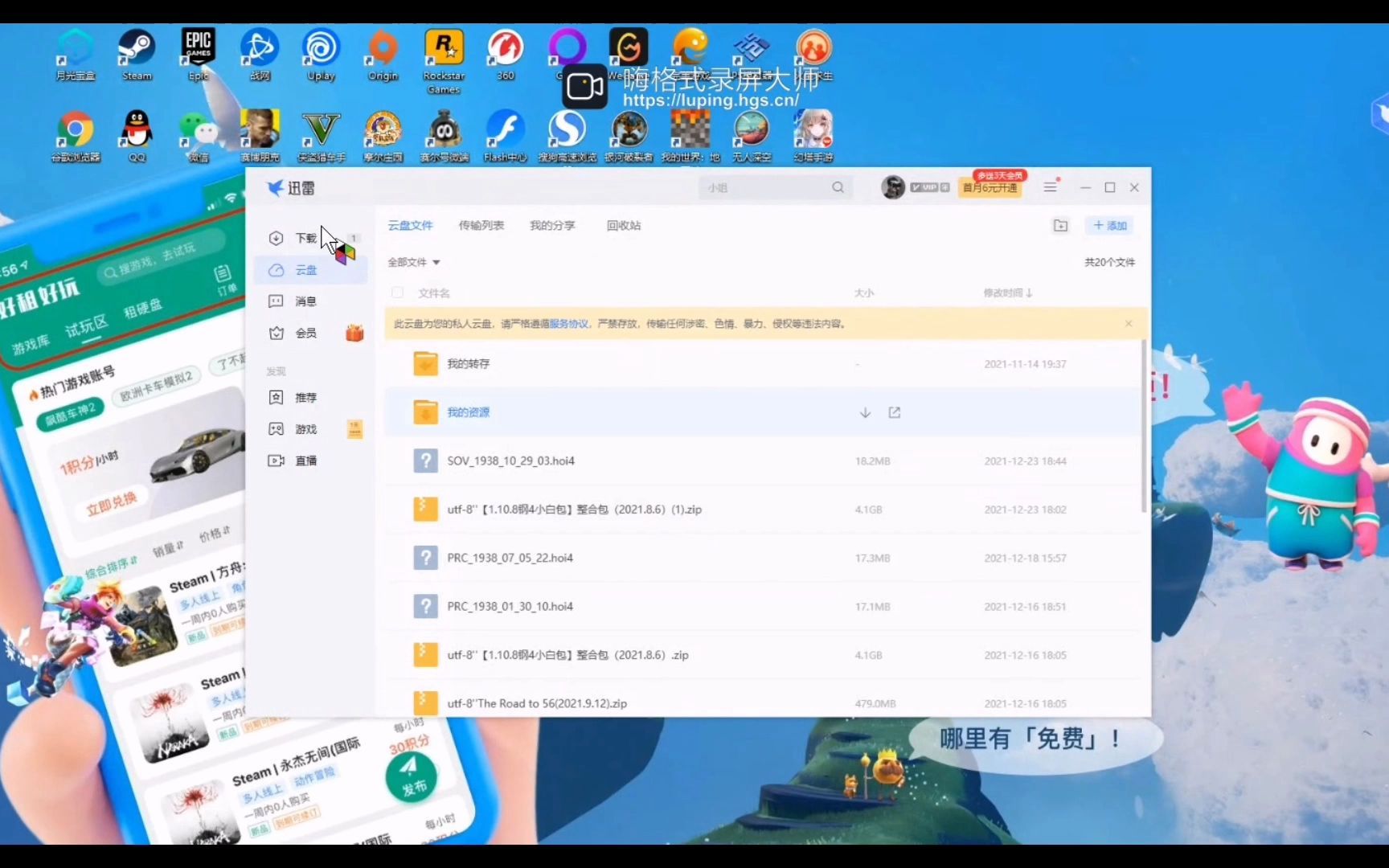
Task: Open the 月光宝盒 desktop shortcut
Action: click(x=76, y=55)
